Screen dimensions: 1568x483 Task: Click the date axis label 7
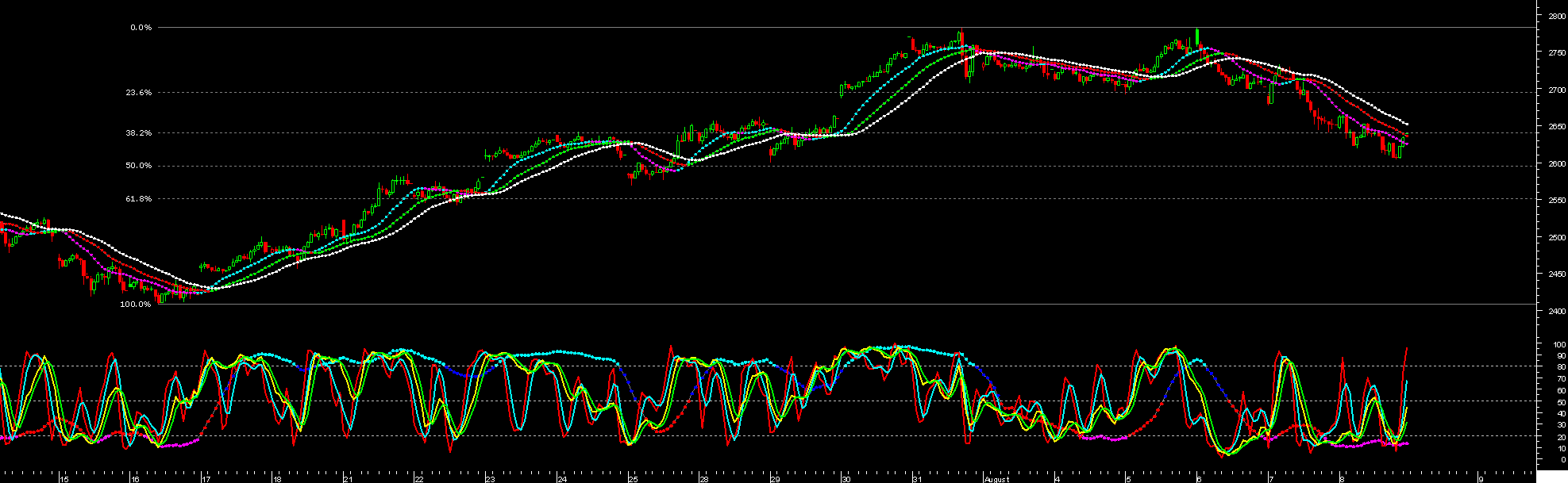(1270, 479)
